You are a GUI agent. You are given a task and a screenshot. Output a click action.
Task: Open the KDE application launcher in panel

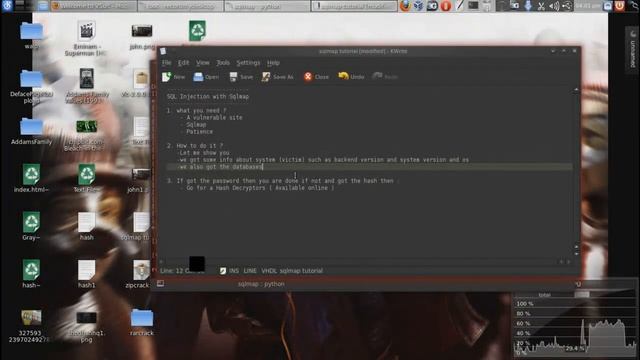click(7, 6)
